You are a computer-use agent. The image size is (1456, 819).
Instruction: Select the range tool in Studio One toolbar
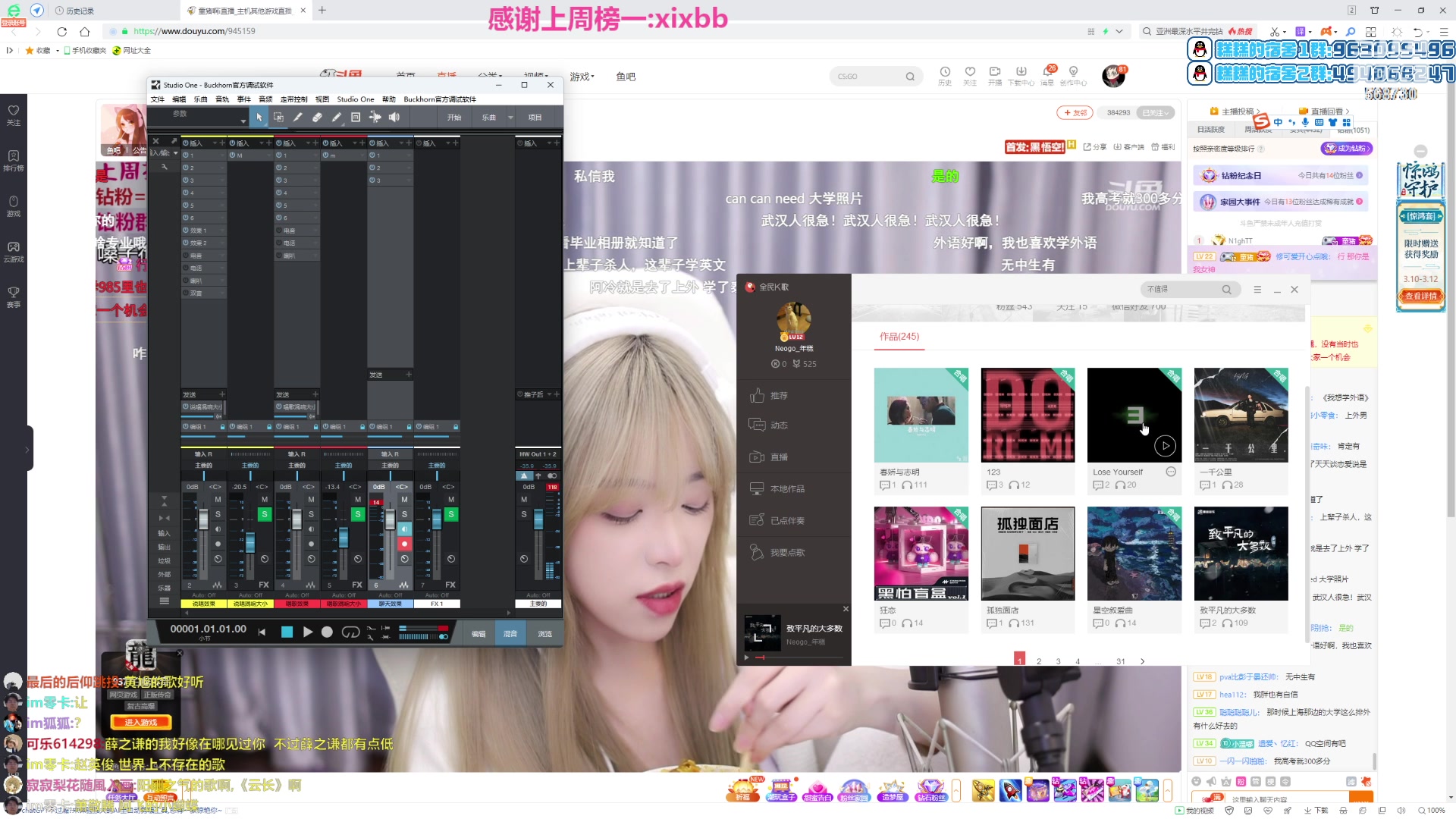coord(278,118)
